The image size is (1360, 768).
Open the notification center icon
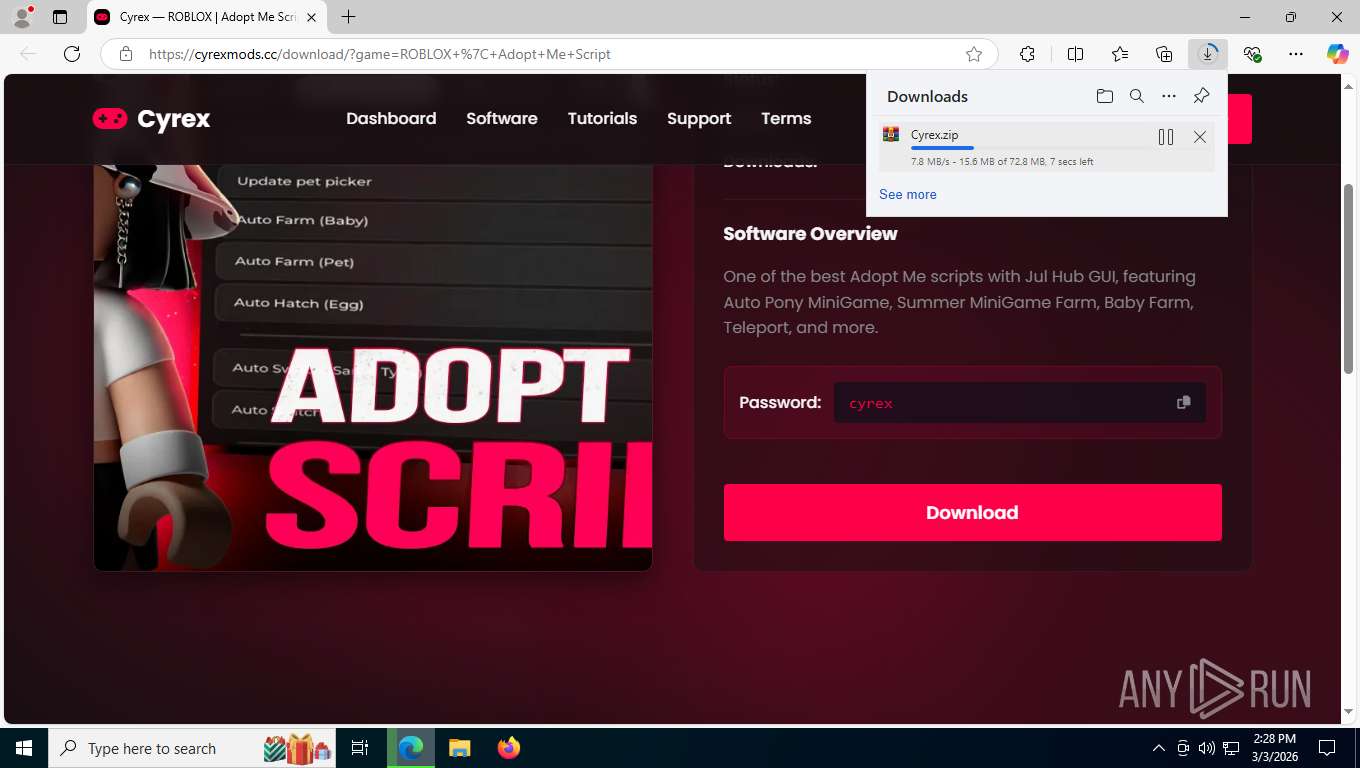pos(1327,748)
